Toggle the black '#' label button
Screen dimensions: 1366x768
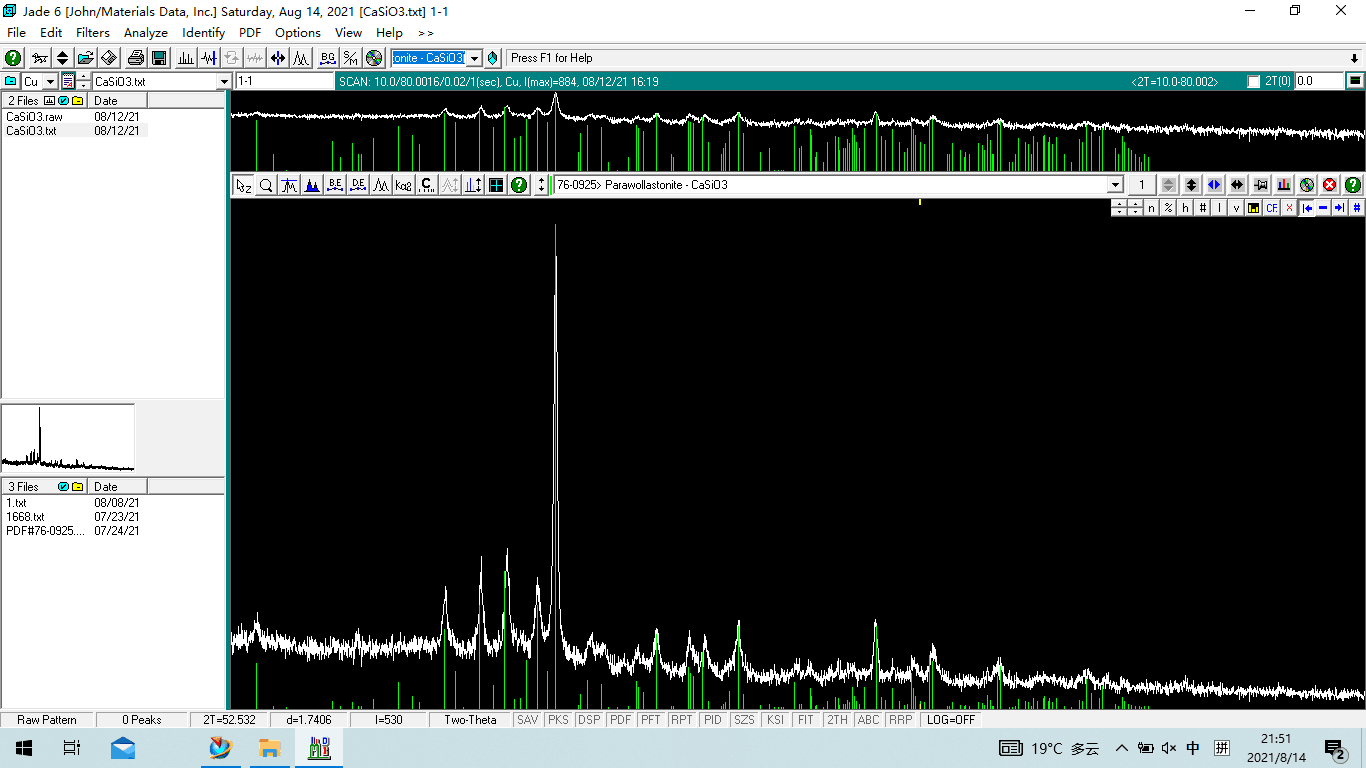[1203, 208]
